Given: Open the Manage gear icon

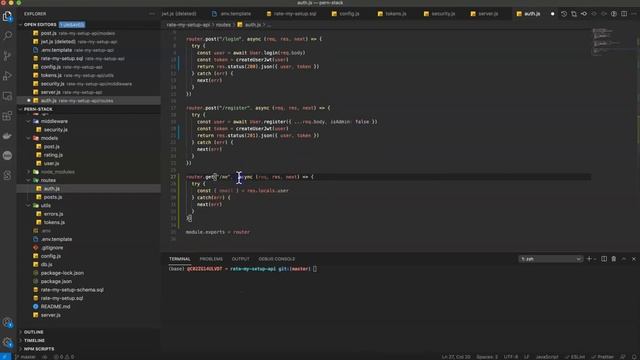Looking at the screenshot, I should 7,342.
